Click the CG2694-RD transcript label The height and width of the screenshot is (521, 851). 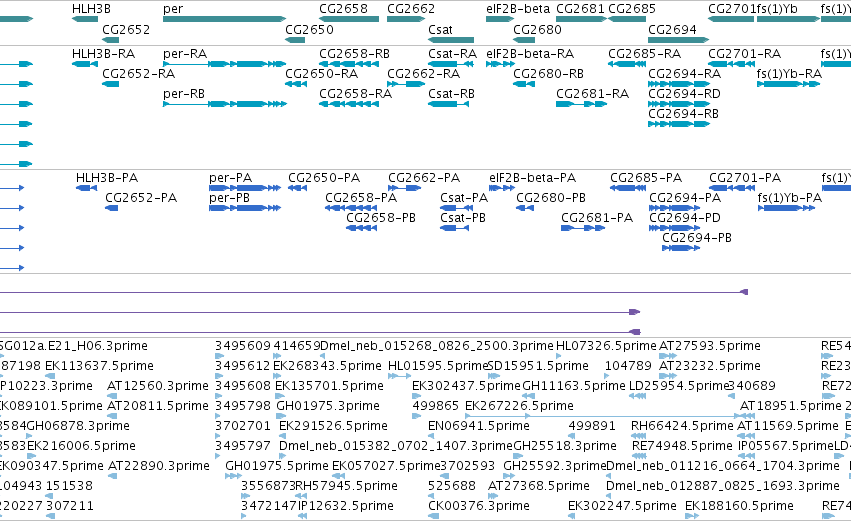click(684, 94)
